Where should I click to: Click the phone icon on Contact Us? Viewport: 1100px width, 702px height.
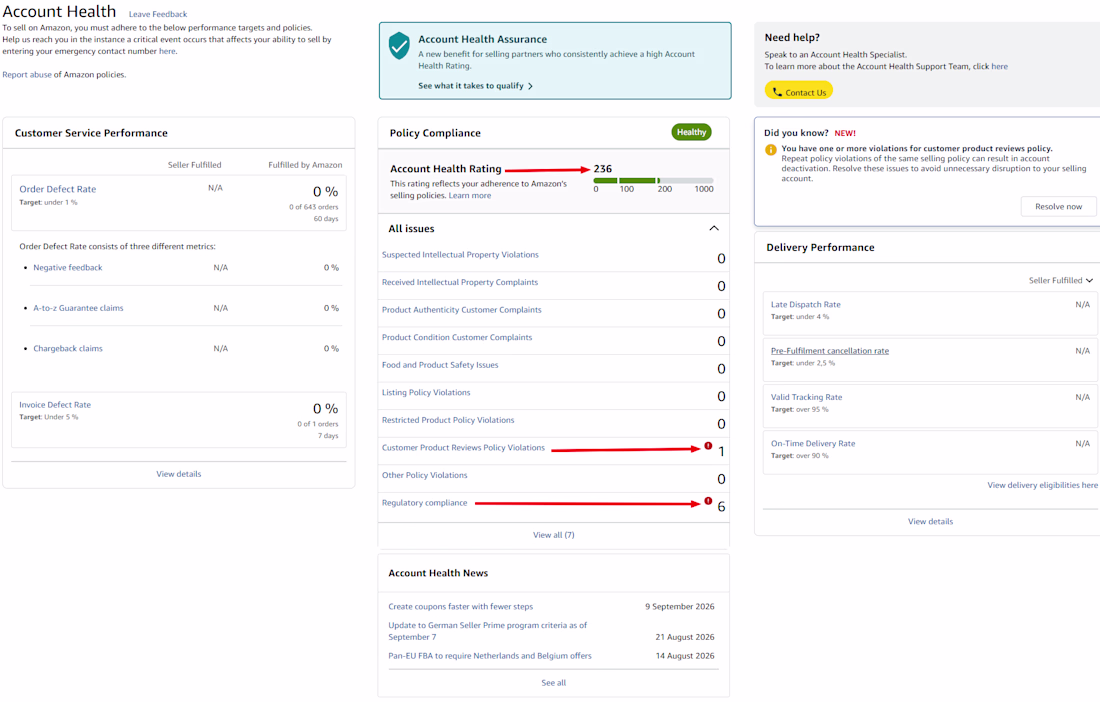click(777, 92)
